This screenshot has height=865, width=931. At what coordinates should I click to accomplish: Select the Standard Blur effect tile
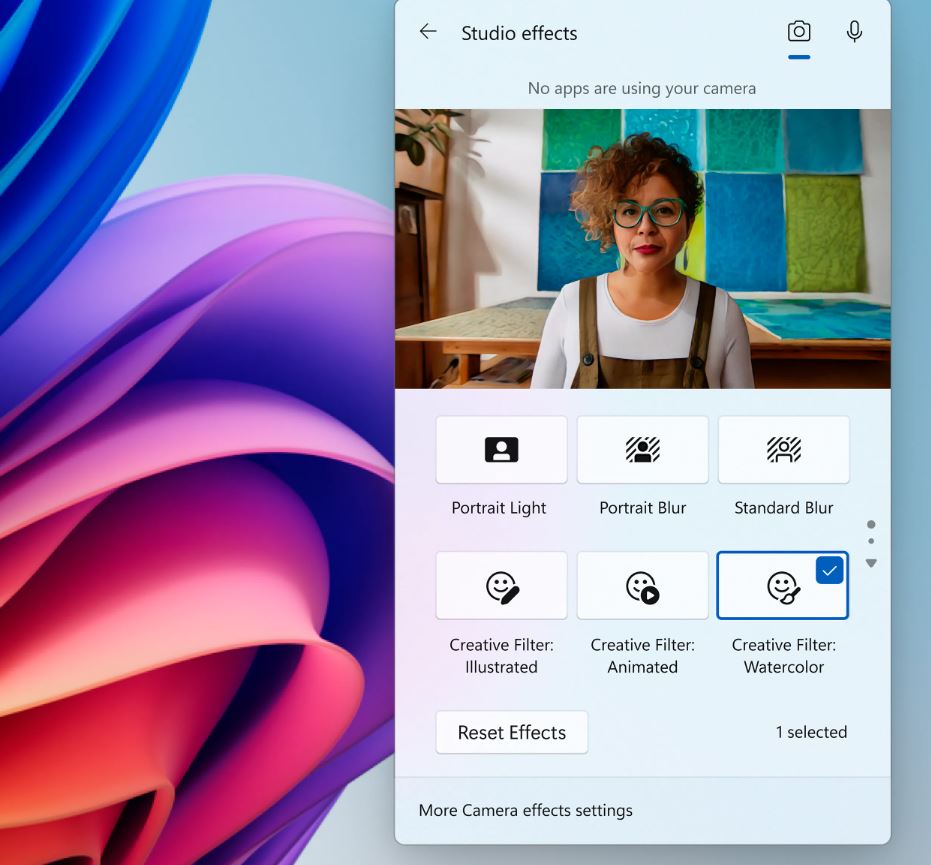[783, 450]
